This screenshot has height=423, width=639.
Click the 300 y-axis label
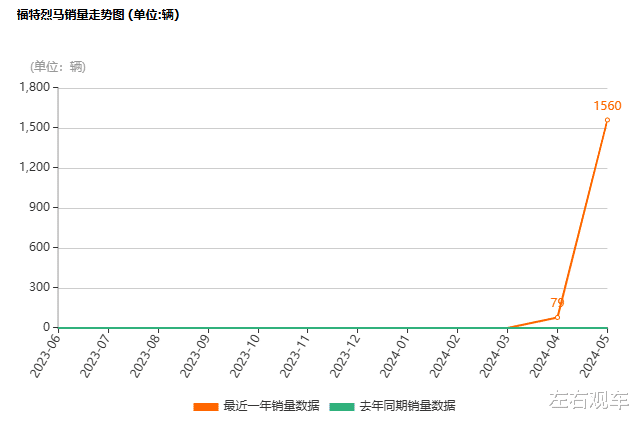coord(39,288)
